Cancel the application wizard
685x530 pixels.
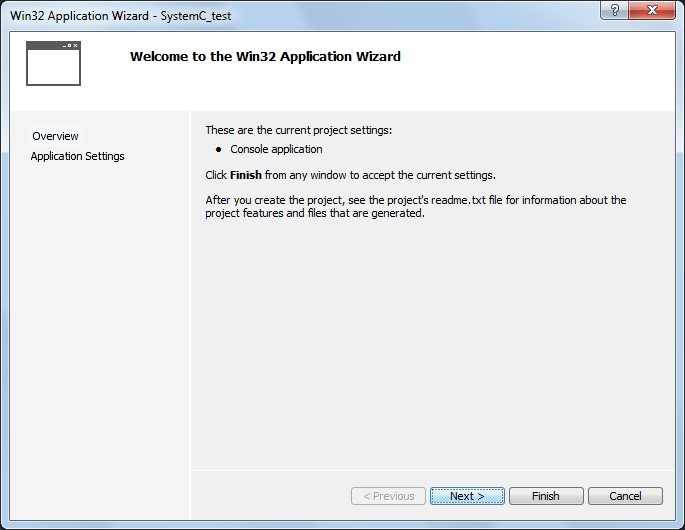(625, 496)
